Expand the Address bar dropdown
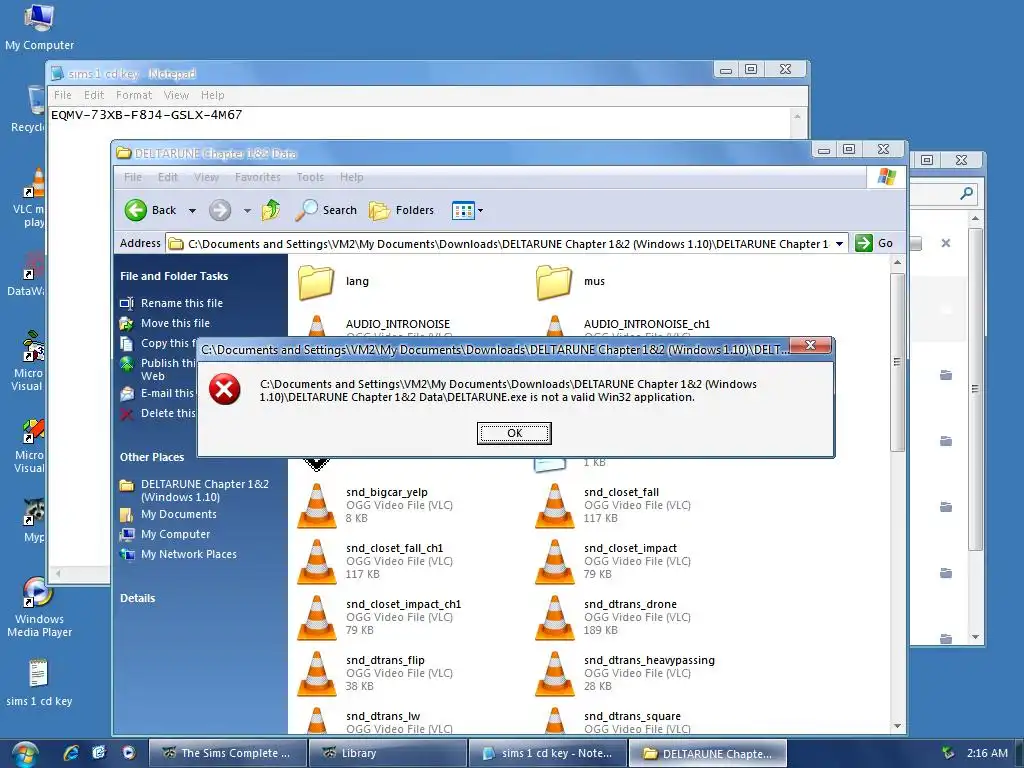The image size is (1024, 768). click(x=839, y=244)
